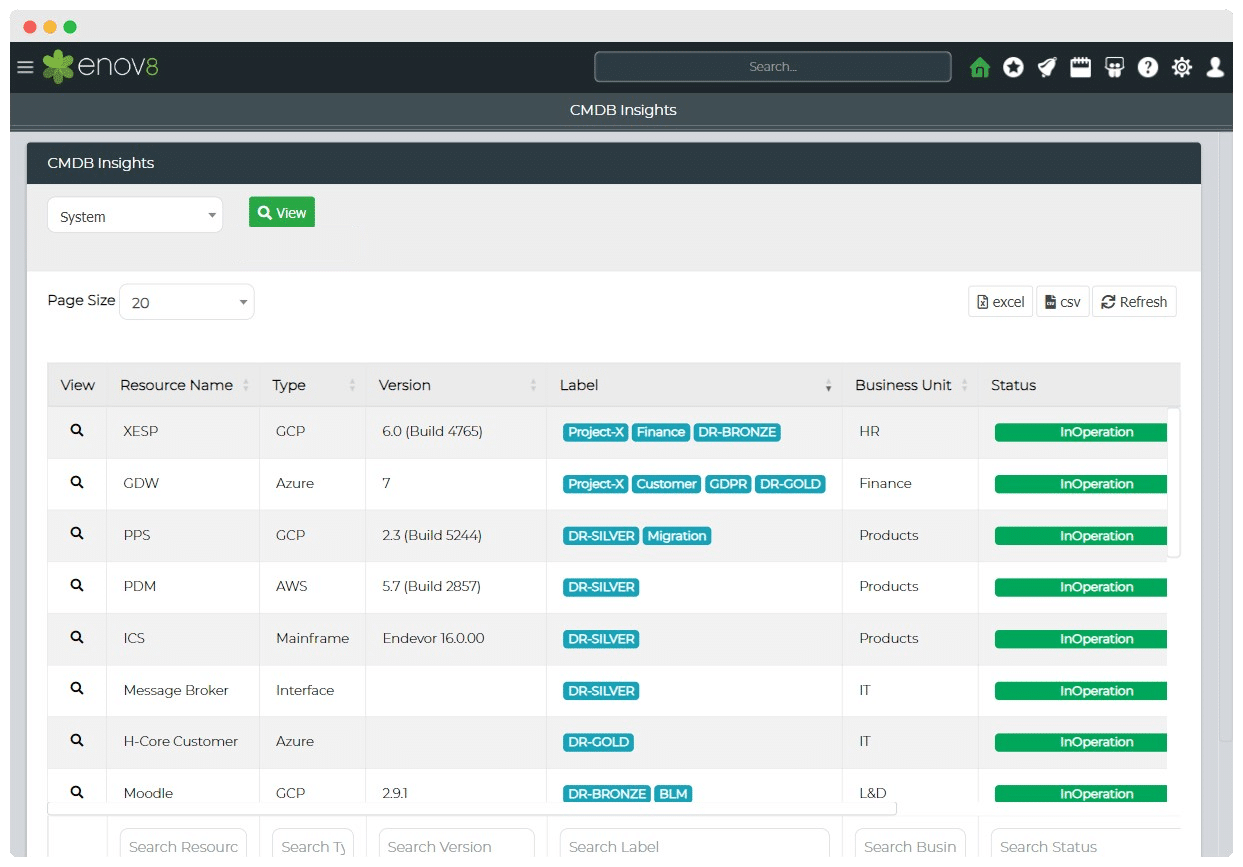
Task: Open settings with the gear icon
Action: coord(1182,67)
